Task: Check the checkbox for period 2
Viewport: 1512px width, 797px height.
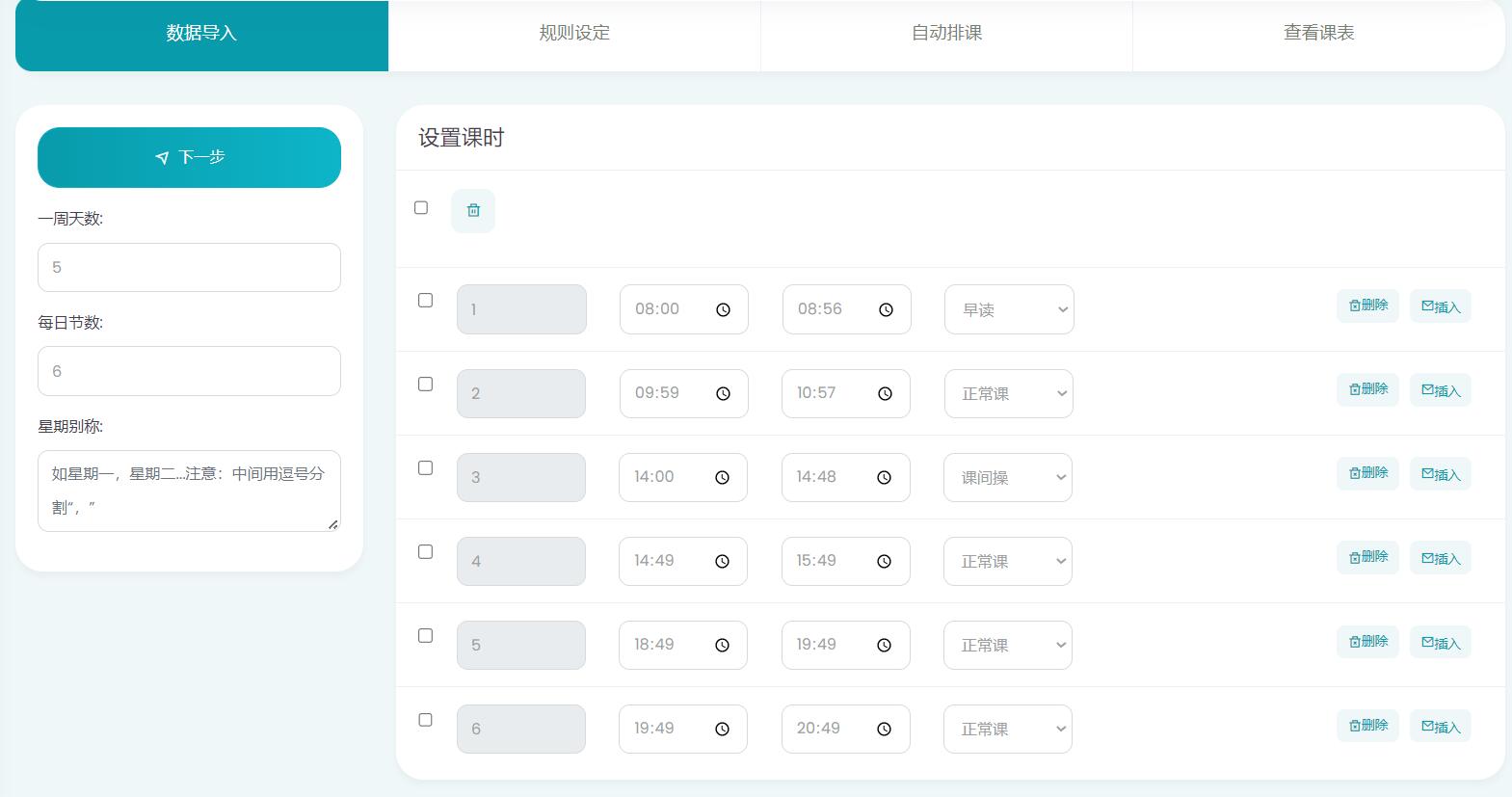Action: (425, 384)
